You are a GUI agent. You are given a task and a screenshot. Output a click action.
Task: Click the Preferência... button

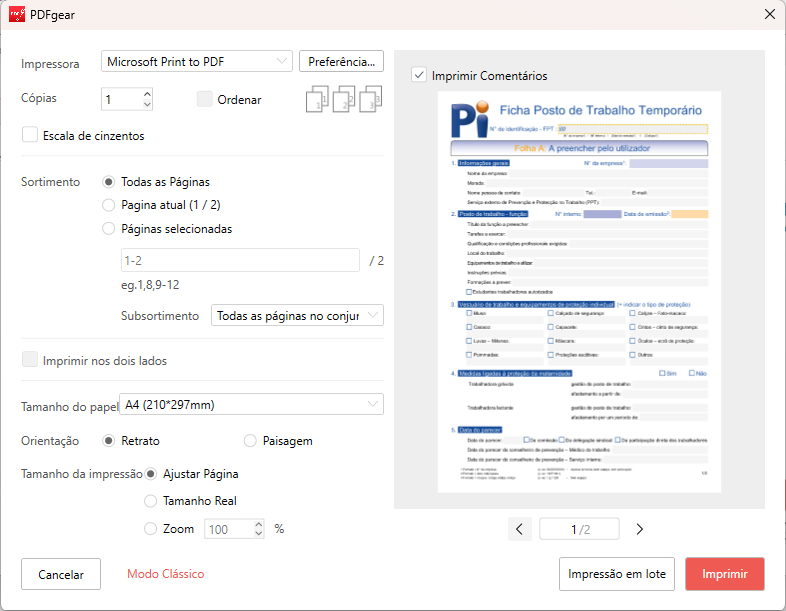[341, 61]
